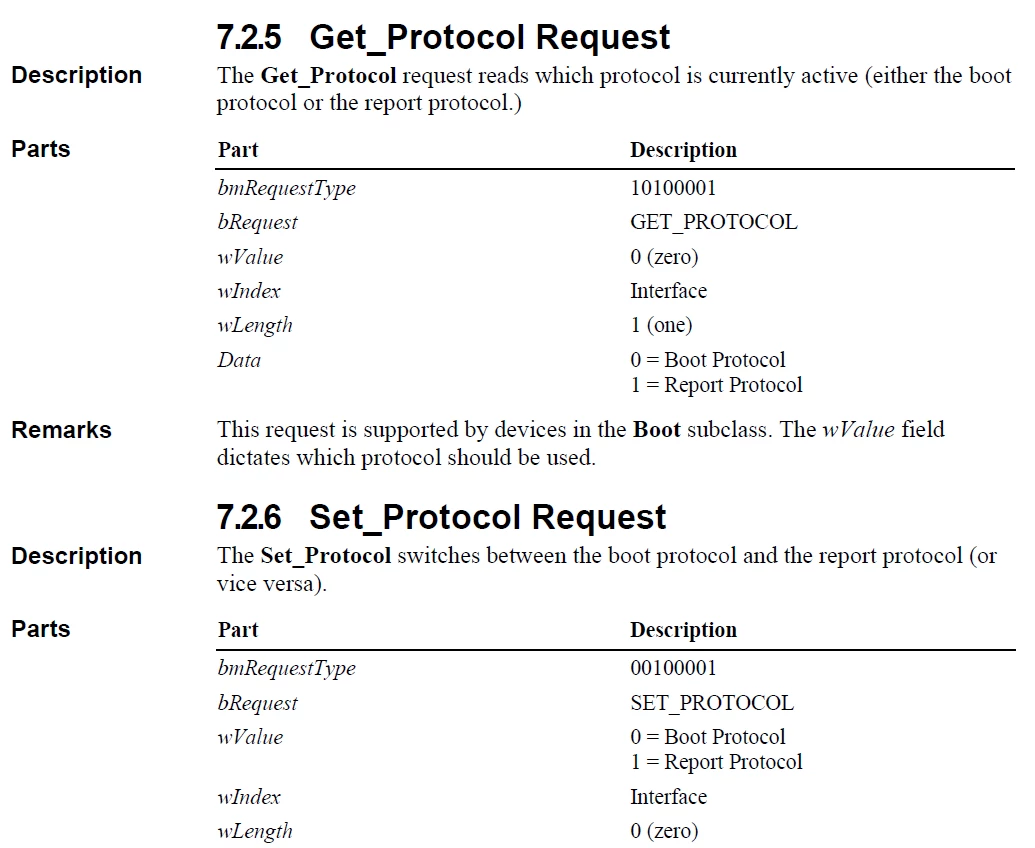Click italic wValue in Remarks text
The image size is (1035, 848).
(x=858, y=430)
